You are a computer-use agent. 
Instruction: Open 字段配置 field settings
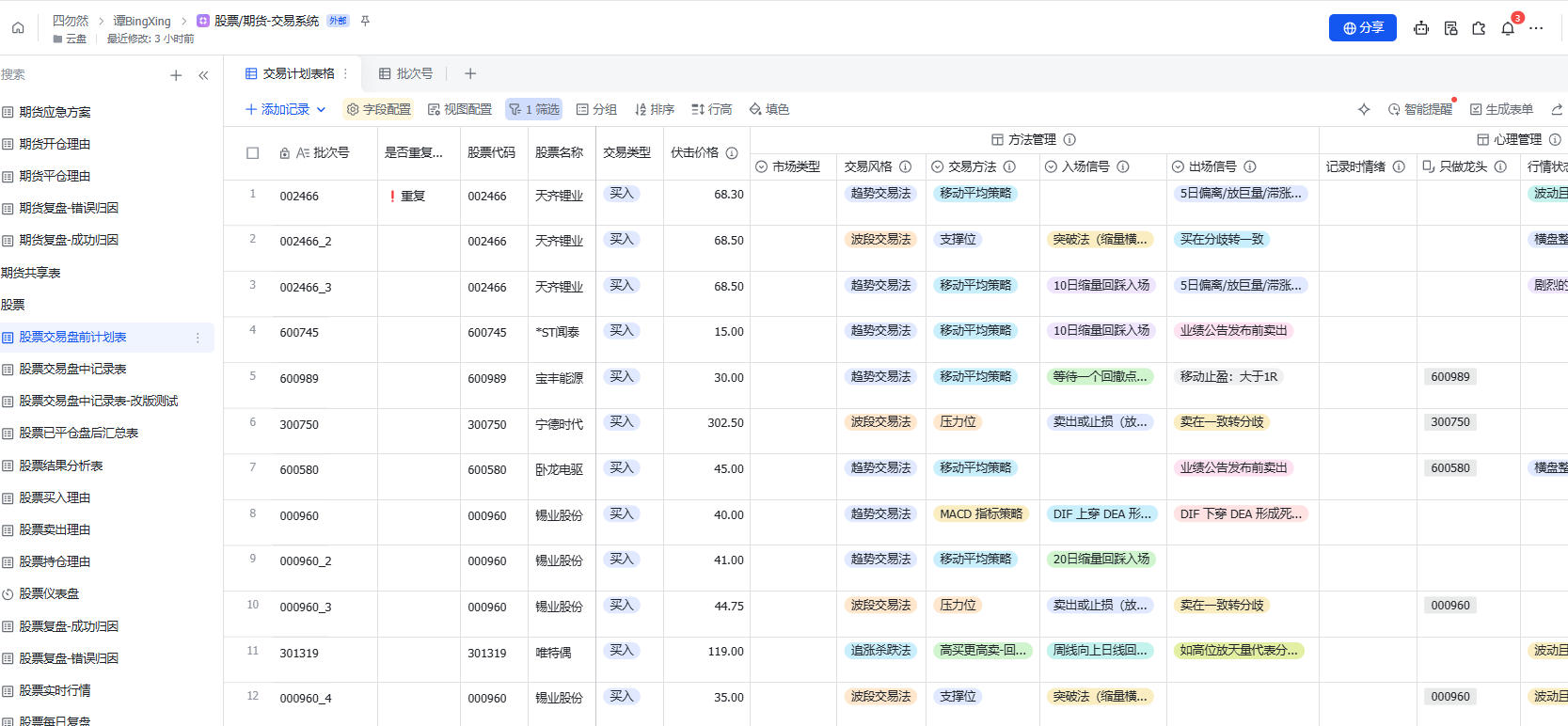(379, 109)
